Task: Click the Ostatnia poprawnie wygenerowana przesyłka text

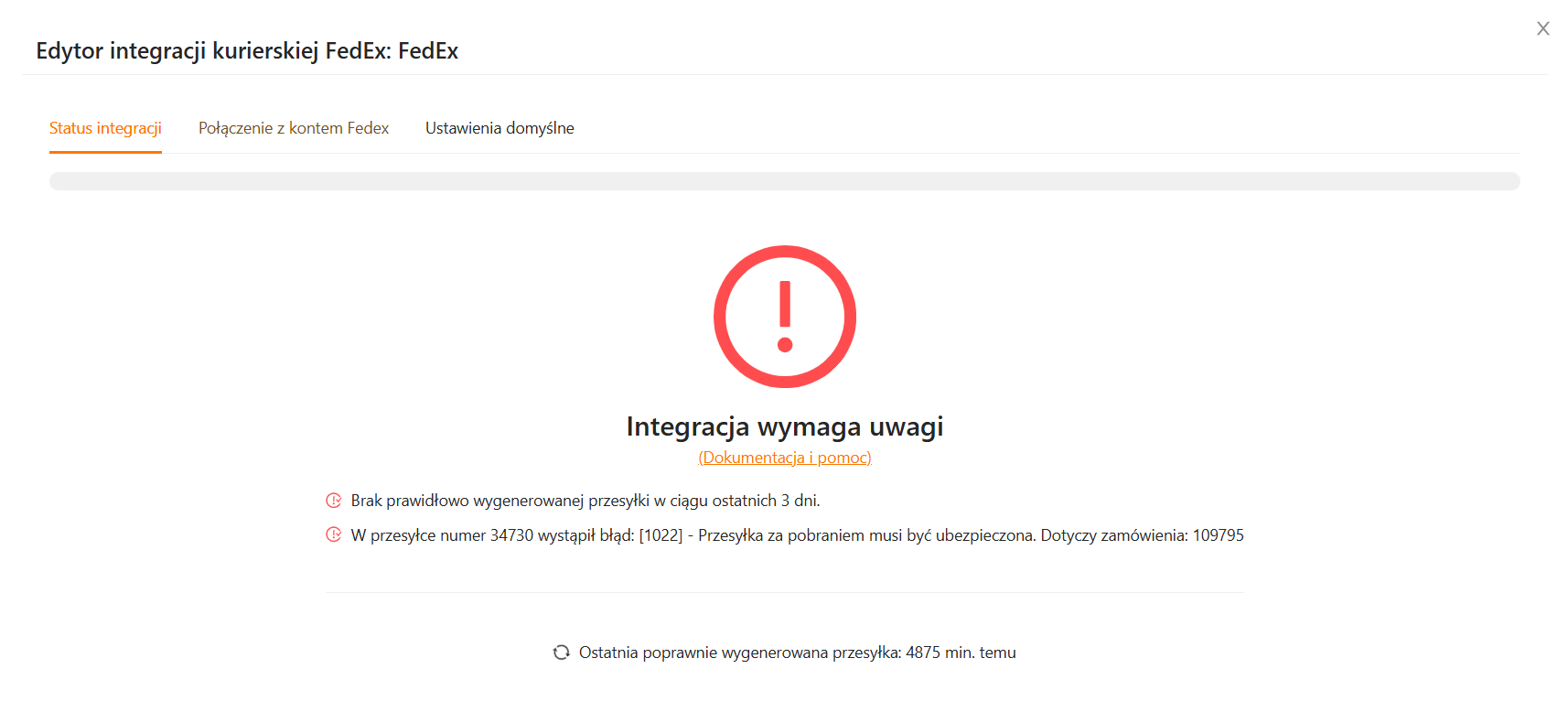Action: 739,653
